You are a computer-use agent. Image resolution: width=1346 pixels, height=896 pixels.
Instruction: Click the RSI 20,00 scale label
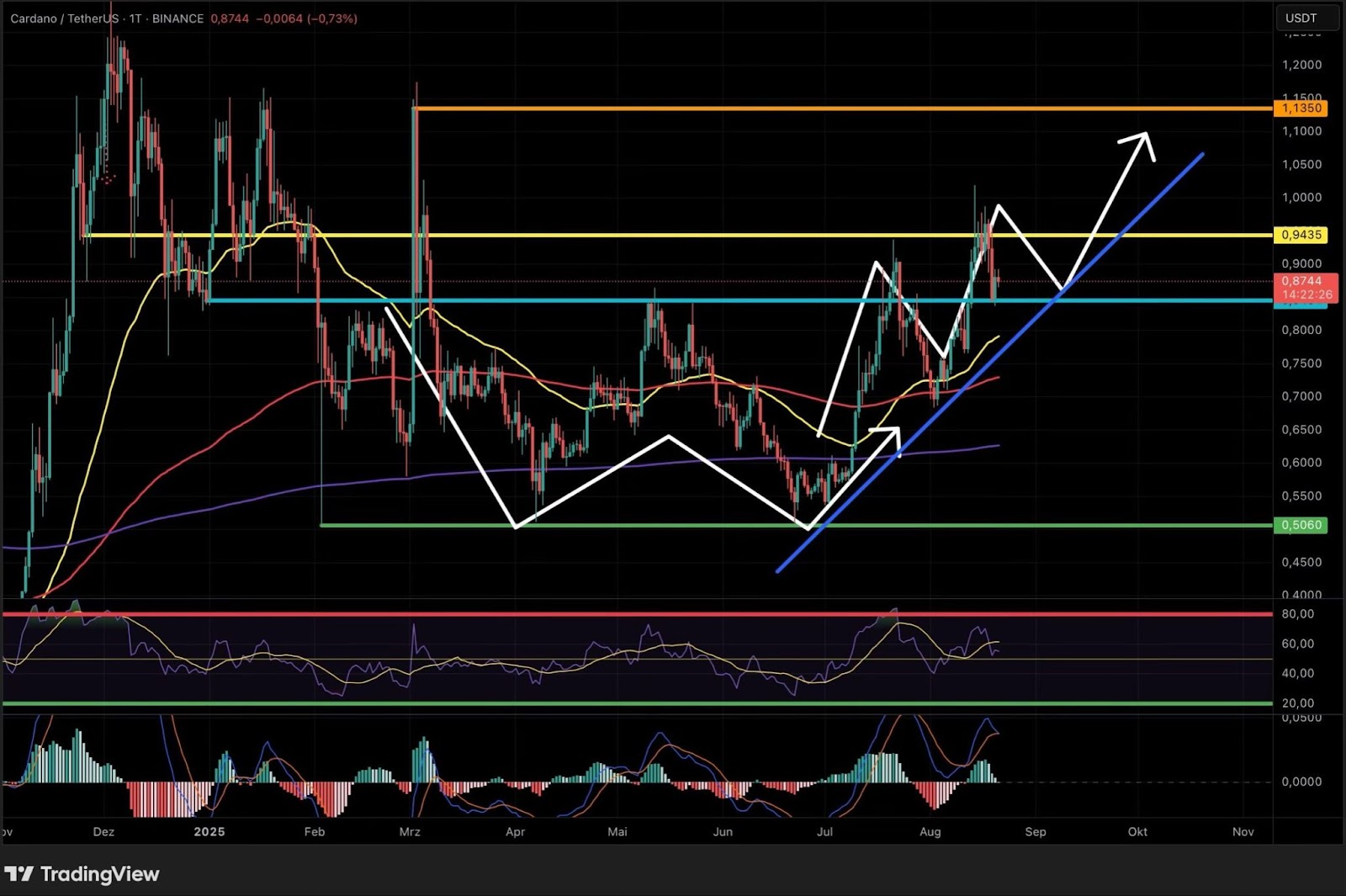(1297, 703)
